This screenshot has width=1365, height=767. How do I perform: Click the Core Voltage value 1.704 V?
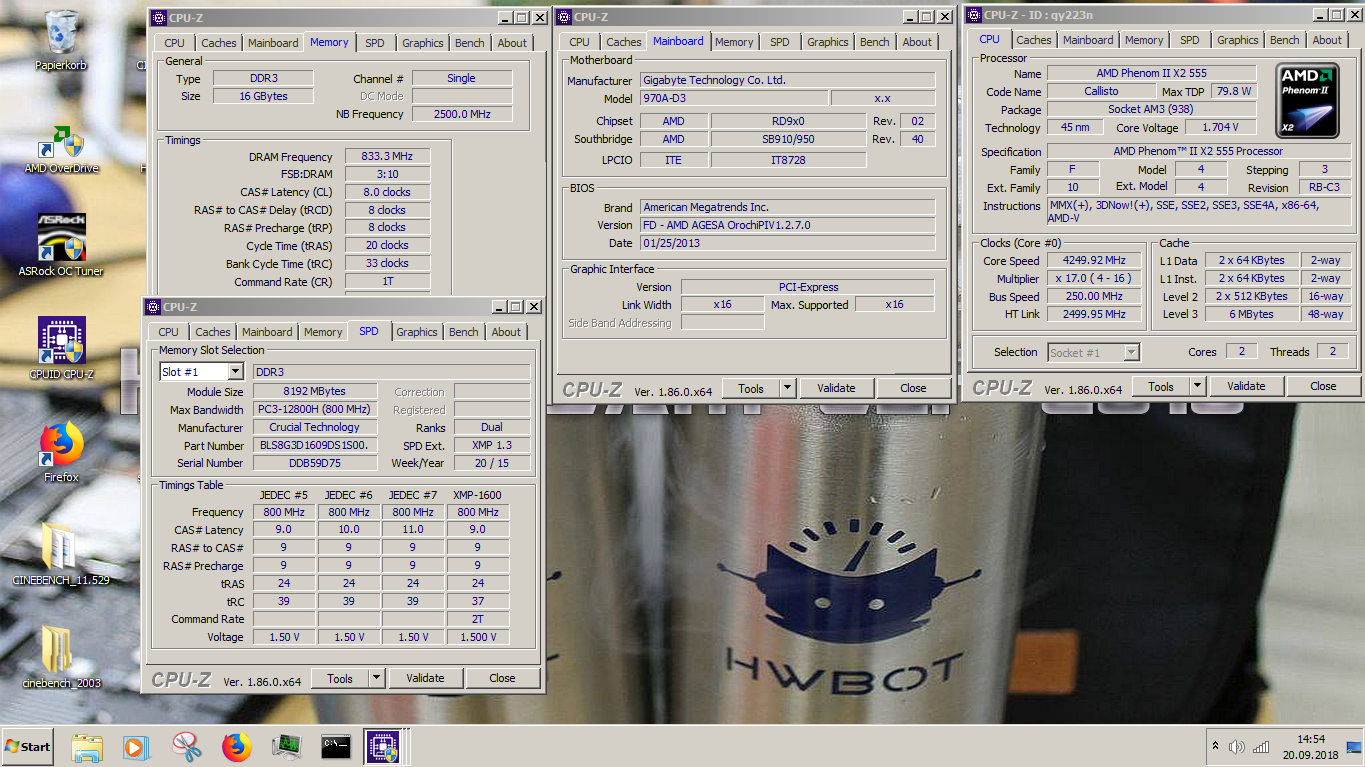(x=1220, y=127)
